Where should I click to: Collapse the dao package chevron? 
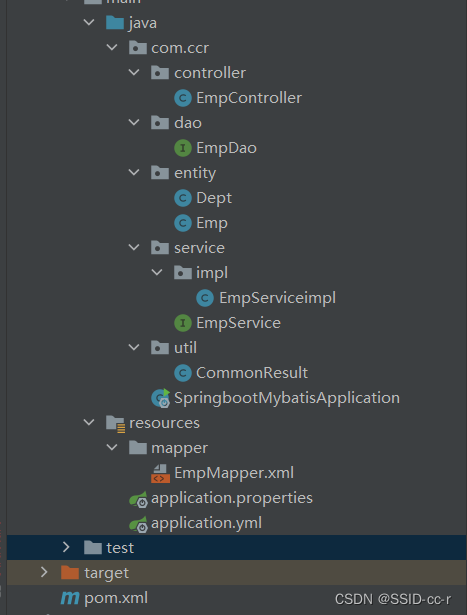(x=134, y=122)
